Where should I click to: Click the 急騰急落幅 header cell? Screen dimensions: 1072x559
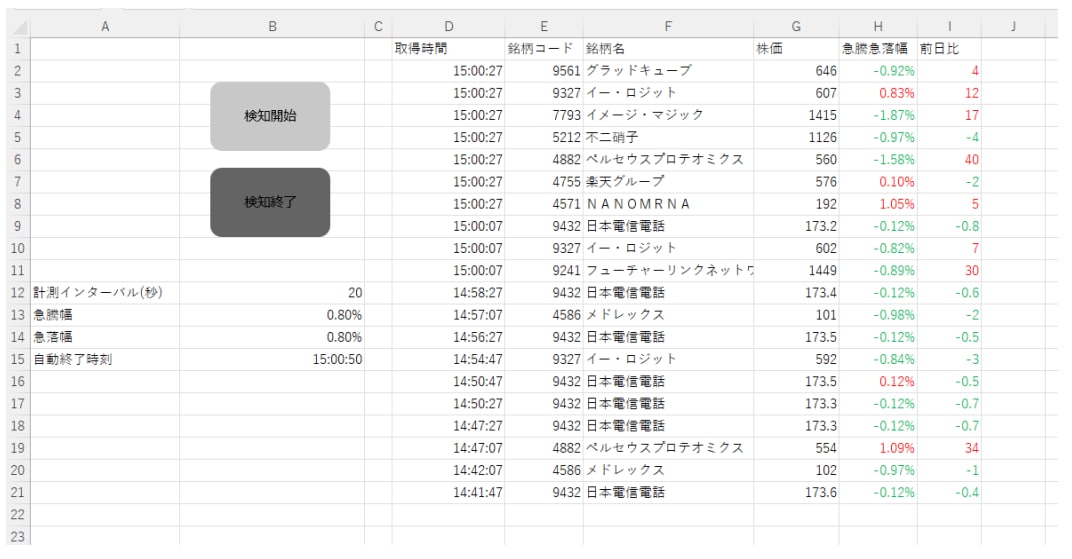(x=878, y=49)
